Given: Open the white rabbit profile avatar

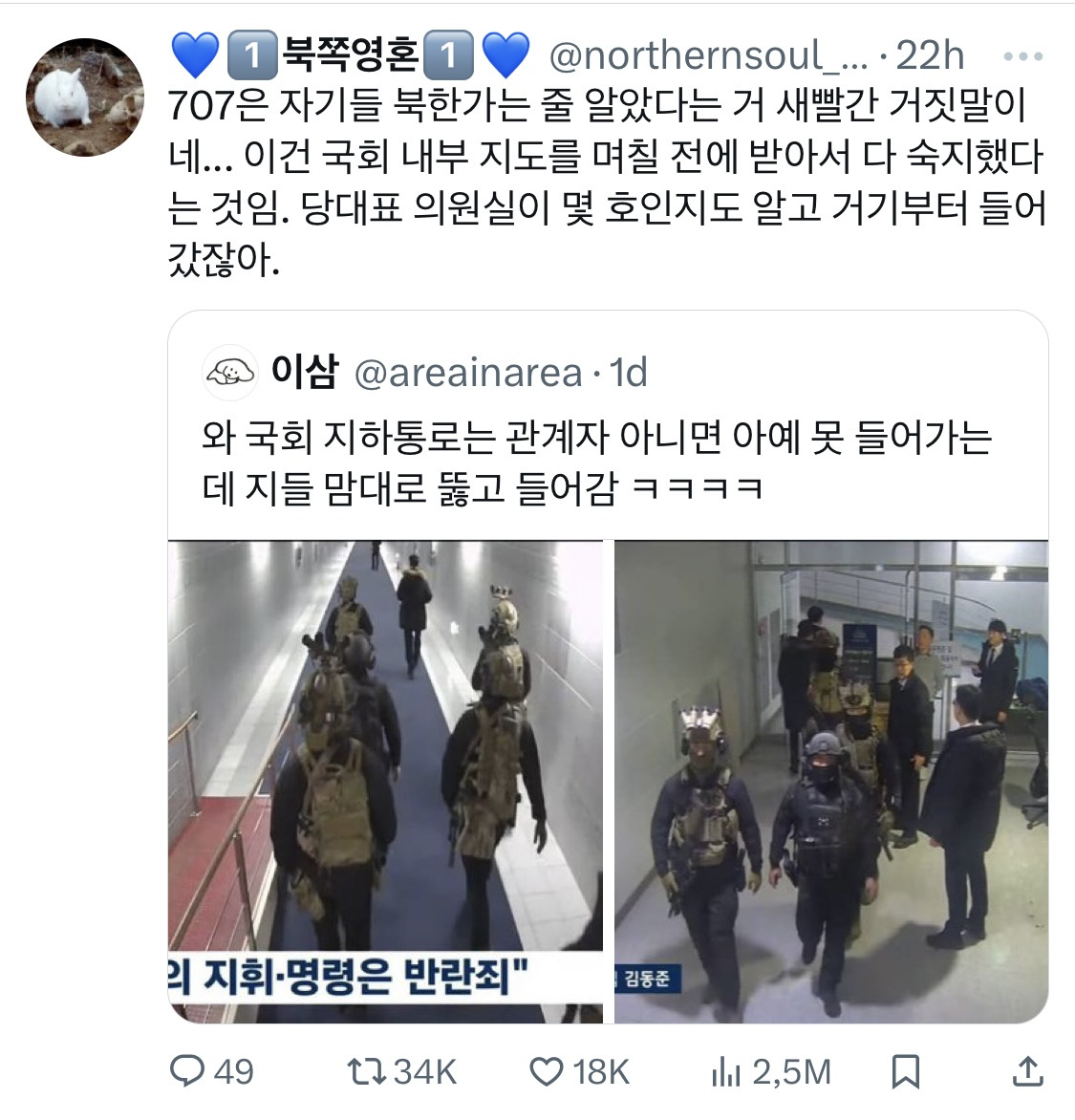Looking at the screenshot, I should pos(85,97).
